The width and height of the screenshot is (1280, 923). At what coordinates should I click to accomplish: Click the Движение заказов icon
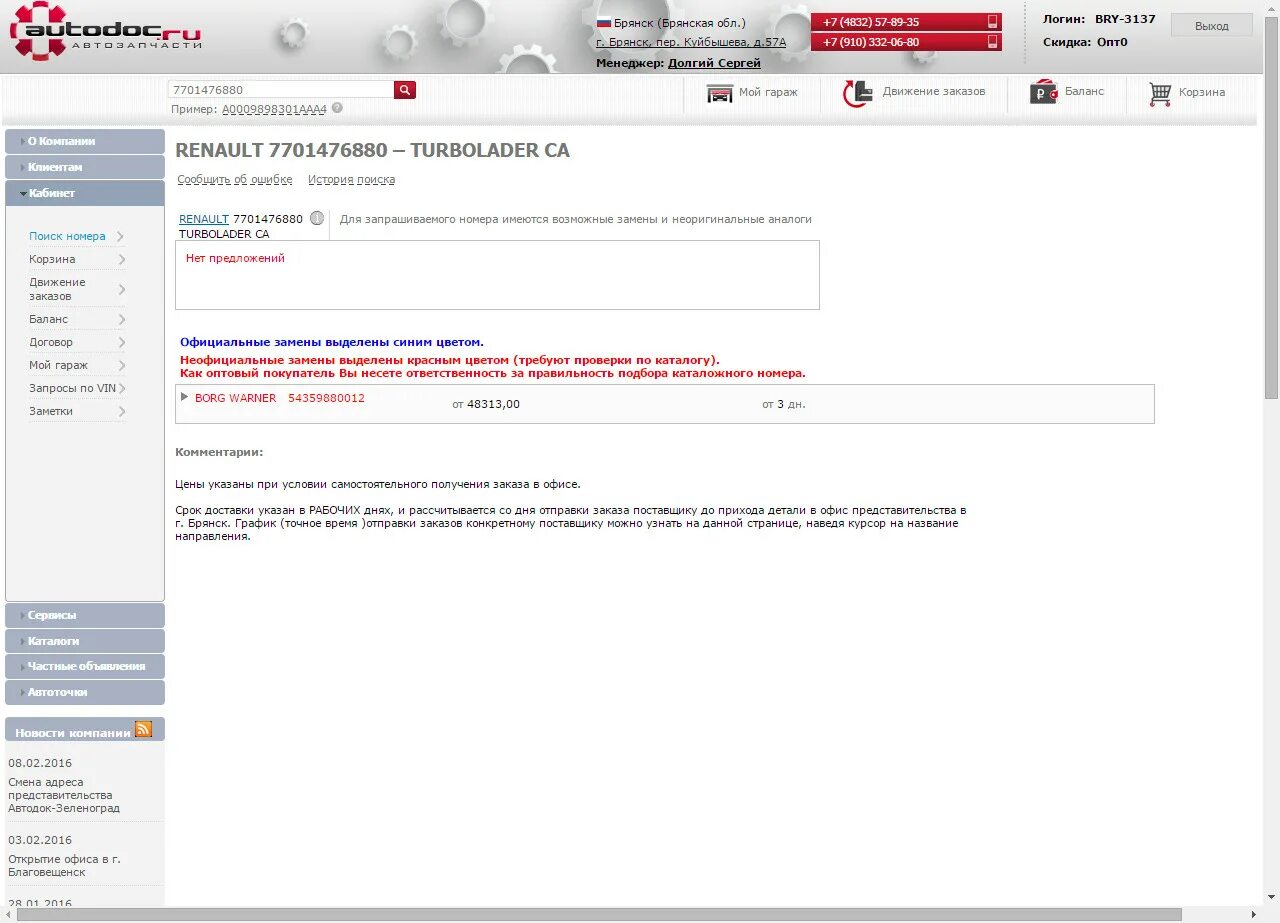click(x=857, y=93)
